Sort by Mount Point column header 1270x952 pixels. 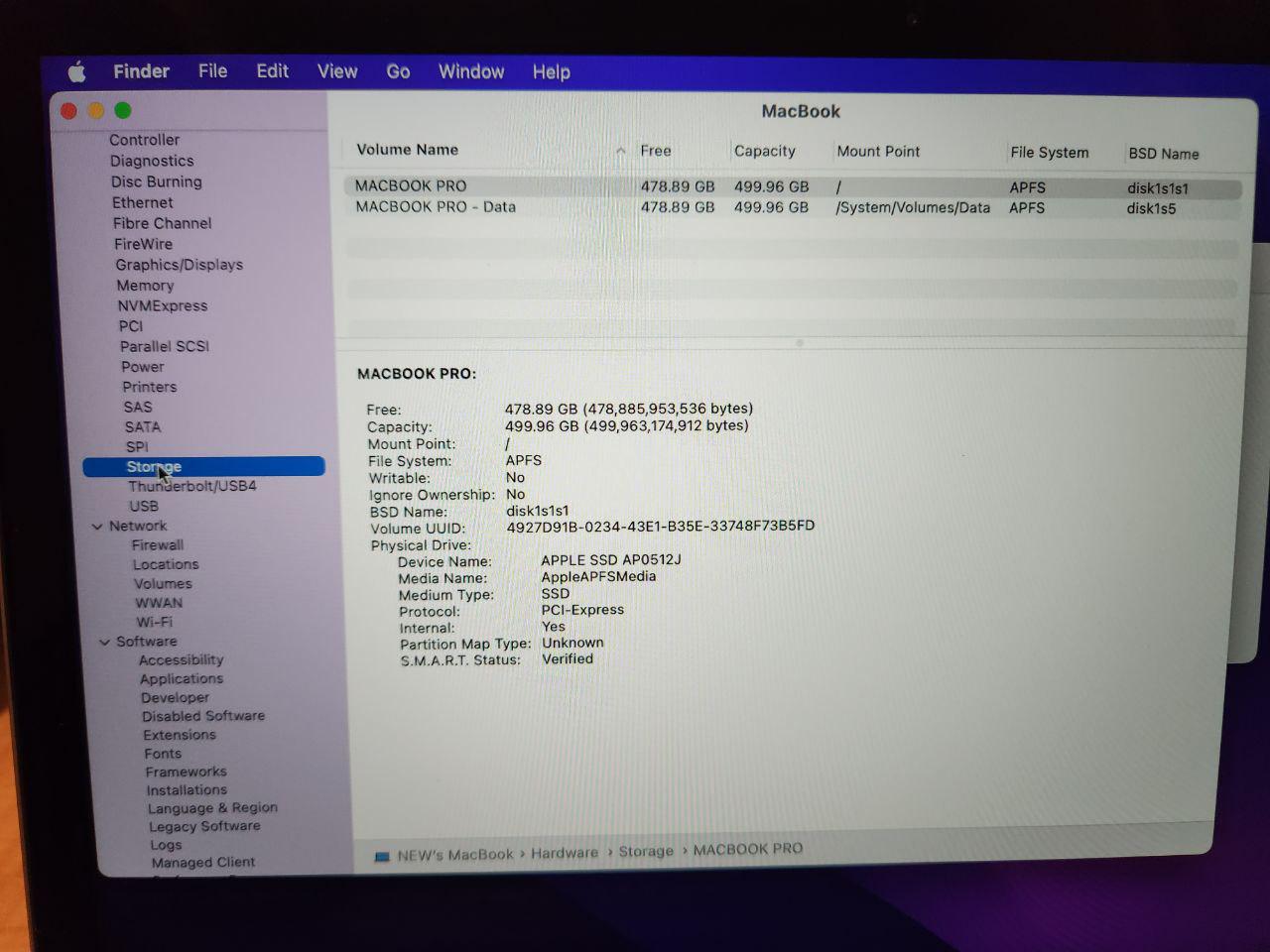click(878, 152)
